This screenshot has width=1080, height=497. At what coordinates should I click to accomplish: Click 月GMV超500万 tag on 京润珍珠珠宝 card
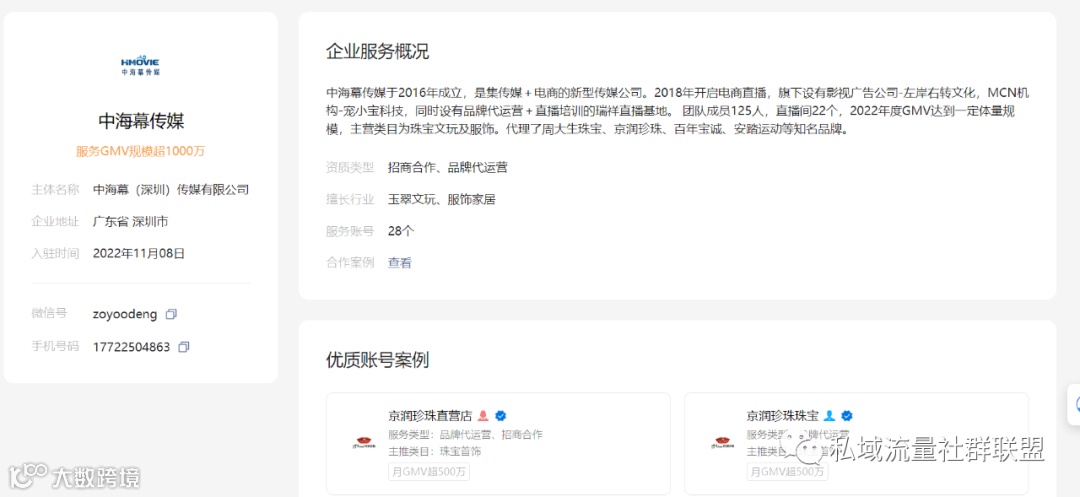pyautogui.click(x=788, y=472)
